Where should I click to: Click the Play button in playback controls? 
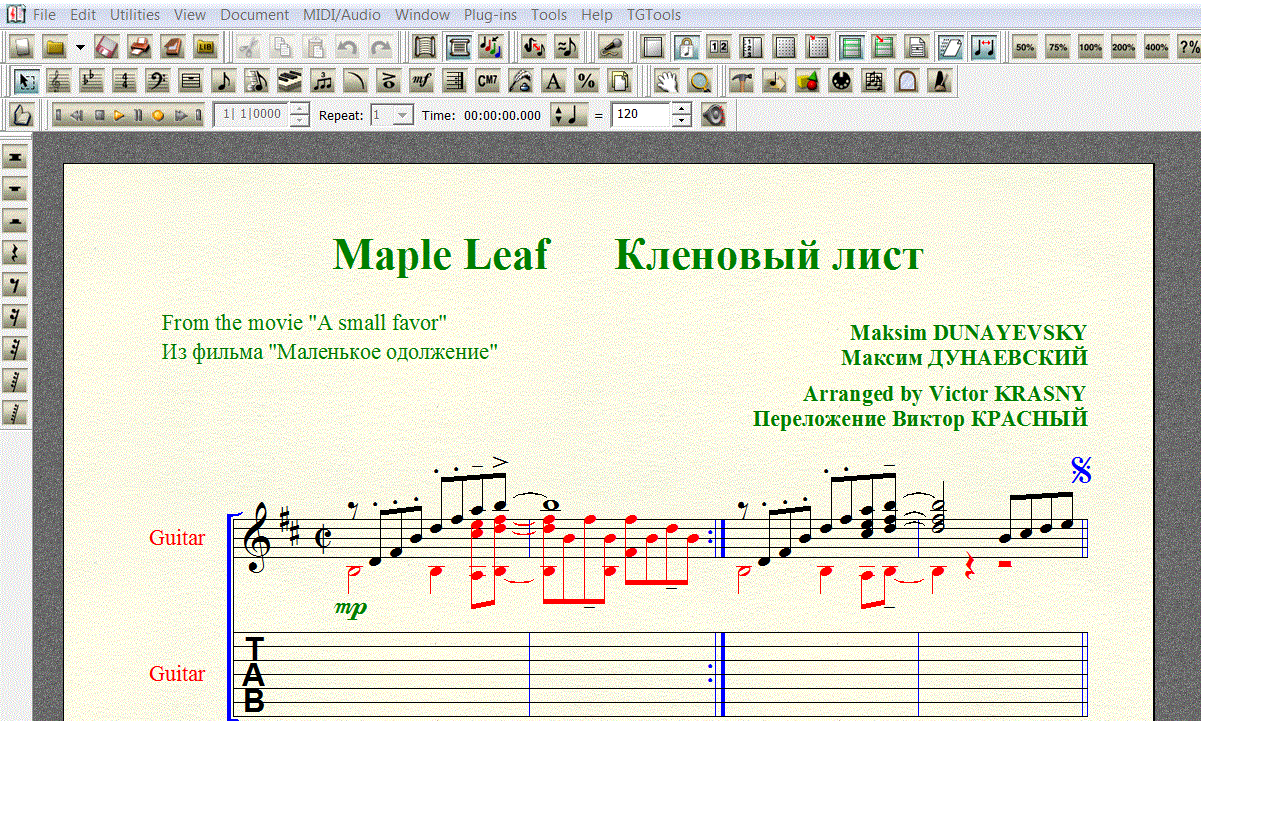[x=118, y=115]
